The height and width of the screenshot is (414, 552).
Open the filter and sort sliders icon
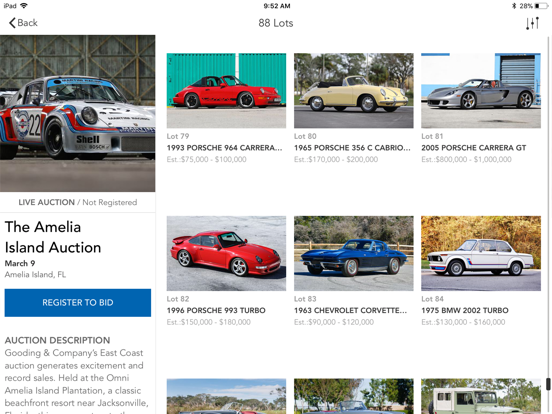tap(532, 23)
